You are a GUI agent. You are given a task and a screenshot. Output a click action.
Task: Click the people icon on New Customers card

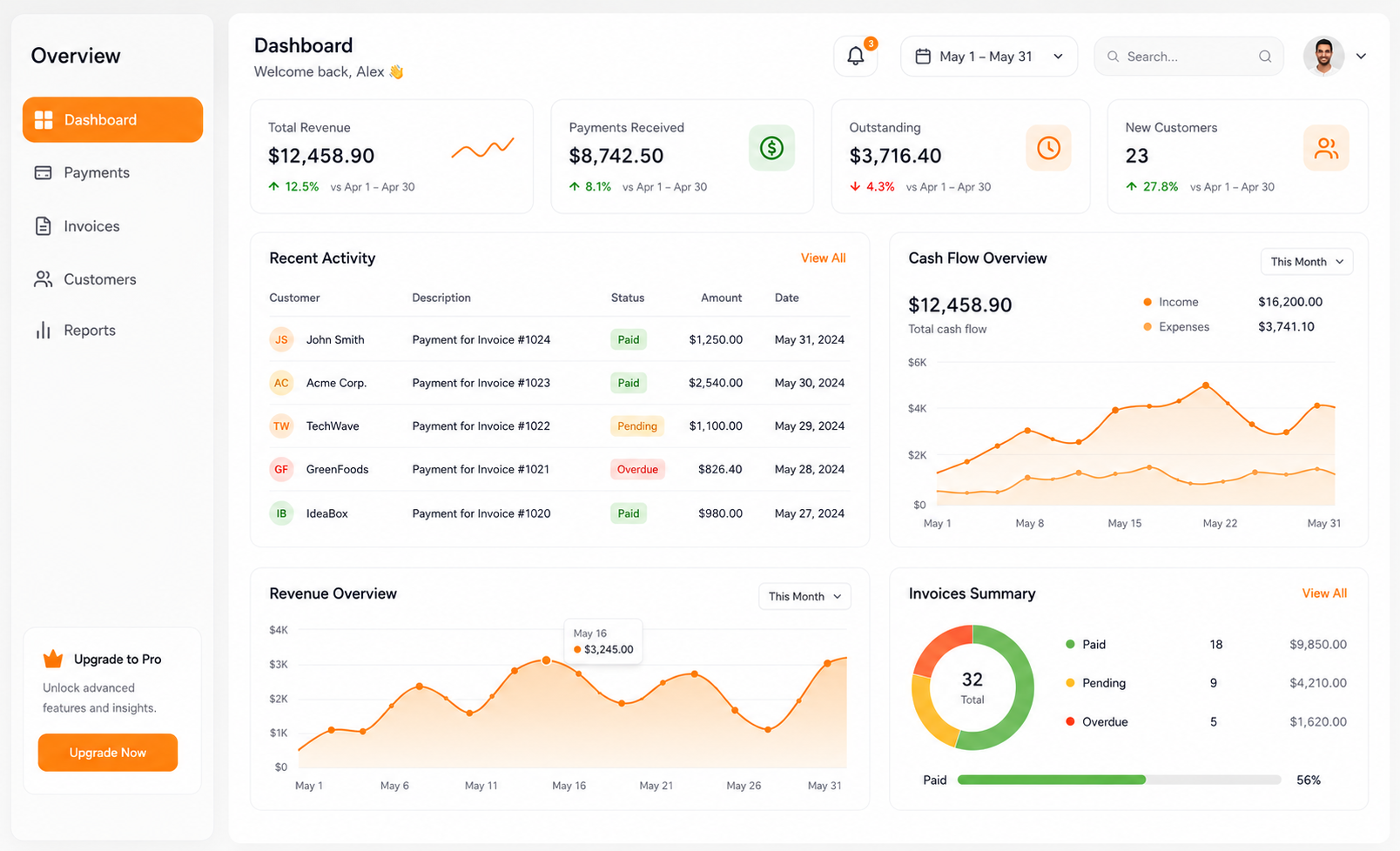point(1326,148)
